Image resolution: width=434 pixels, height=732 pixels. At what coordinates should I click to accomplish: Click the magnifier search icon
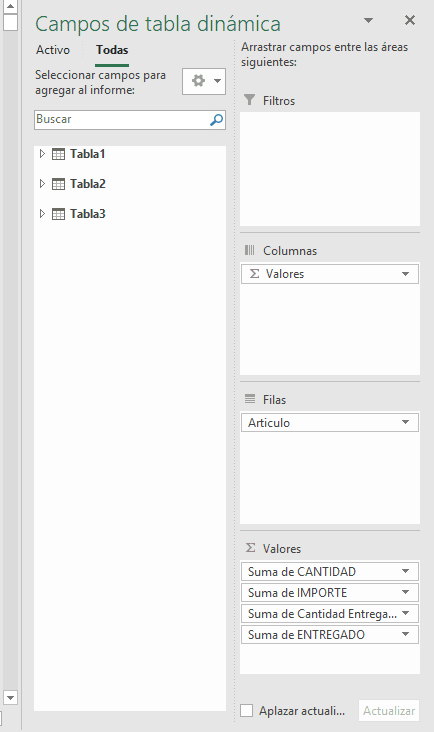[x=216, y=120]
